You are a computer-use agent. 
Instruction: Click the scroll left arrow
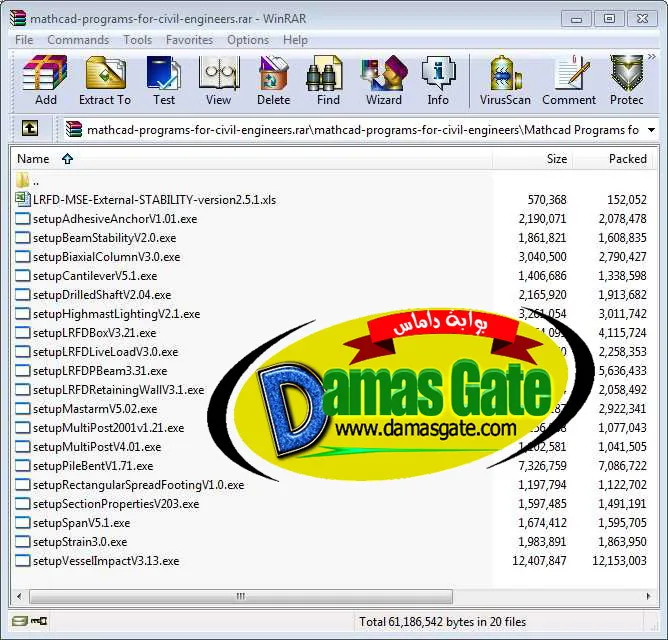[x=19, y=596]
